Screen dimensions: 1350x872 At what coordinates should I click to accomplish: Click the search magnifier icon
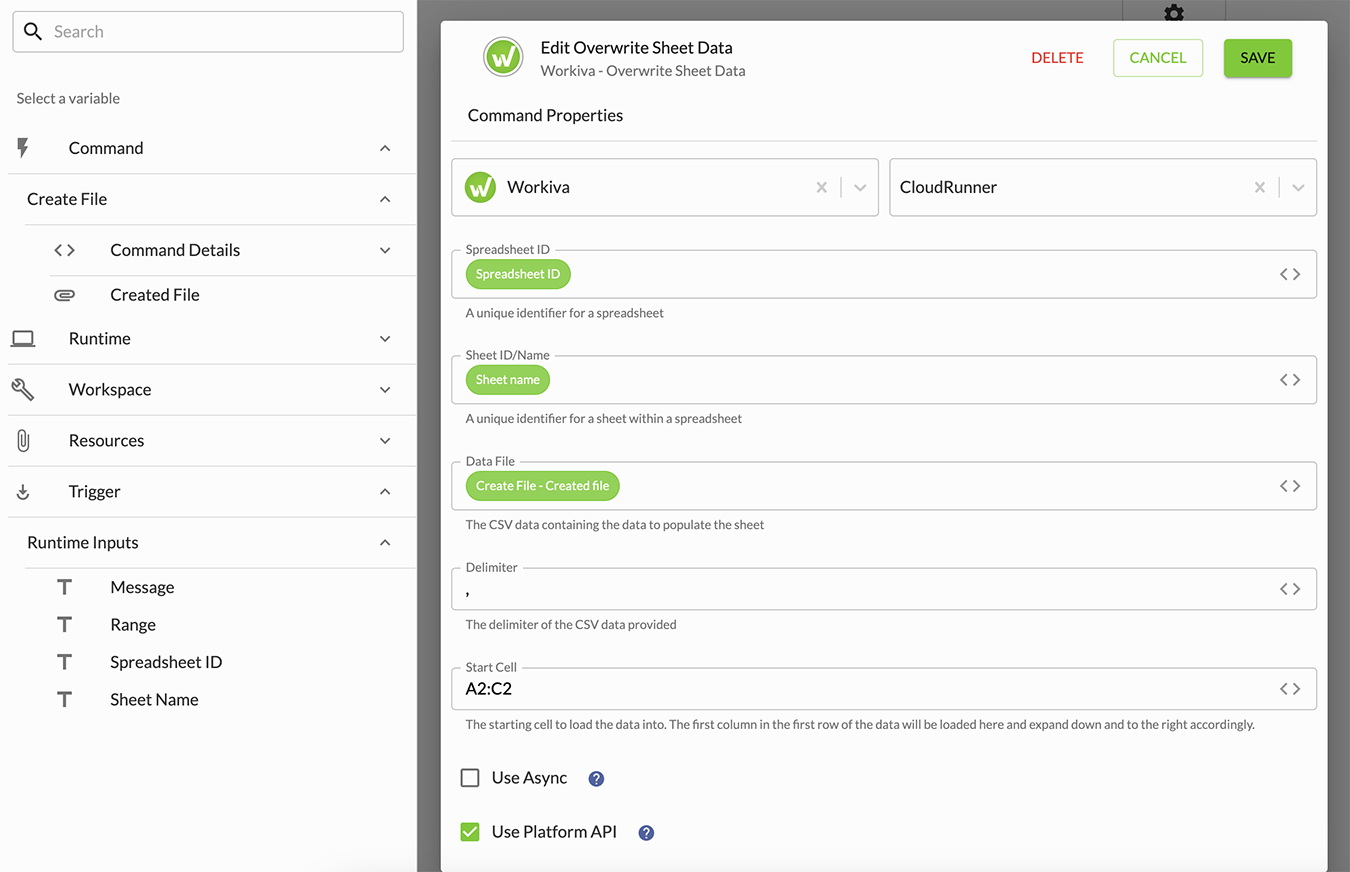pyautogui.click(x=33, y=32)
